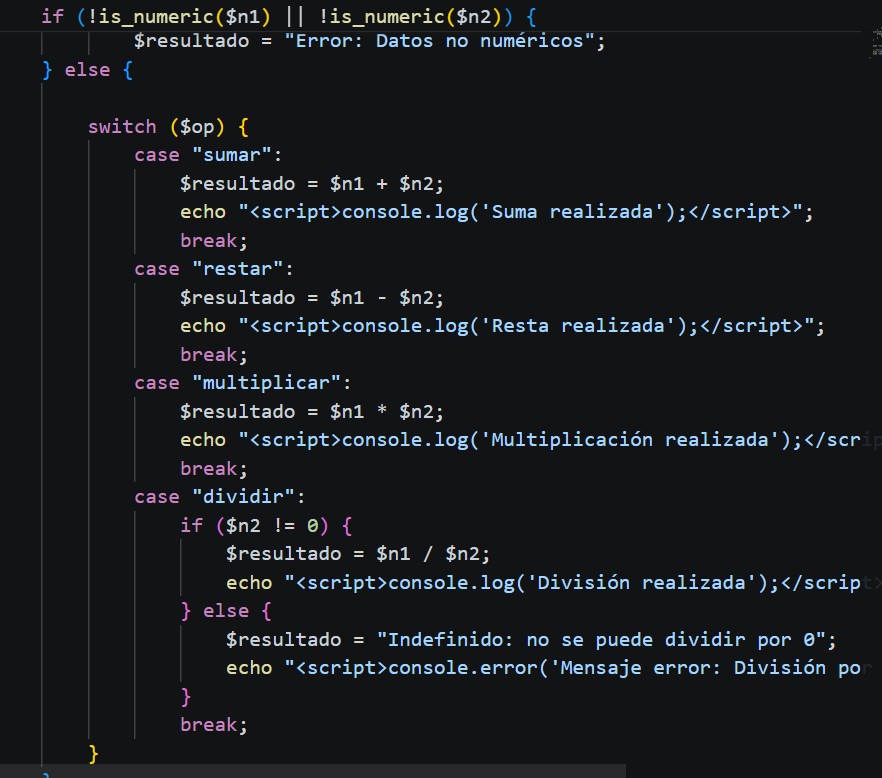Image resolution: width=882 pixels, height=778 pixels.
Task: Click the break under the restar case
Action: click(214, 355)
